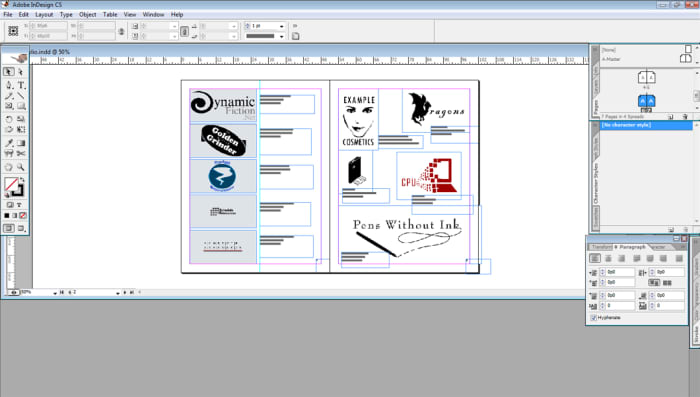The width and height of the screenshot is (700, 397).
Task: Select [No character style] entry
Action: pyautogui.click(x=646, y=125)
